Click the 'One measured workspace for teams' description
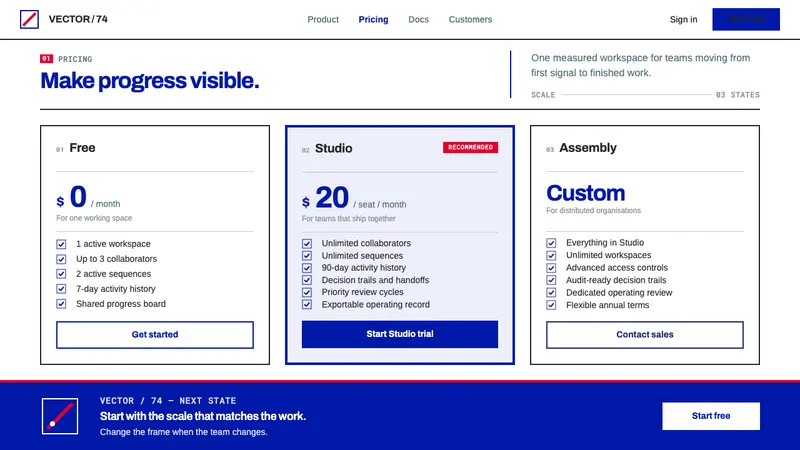This screenshot has width=800, height=450. [x=640, y=65]
